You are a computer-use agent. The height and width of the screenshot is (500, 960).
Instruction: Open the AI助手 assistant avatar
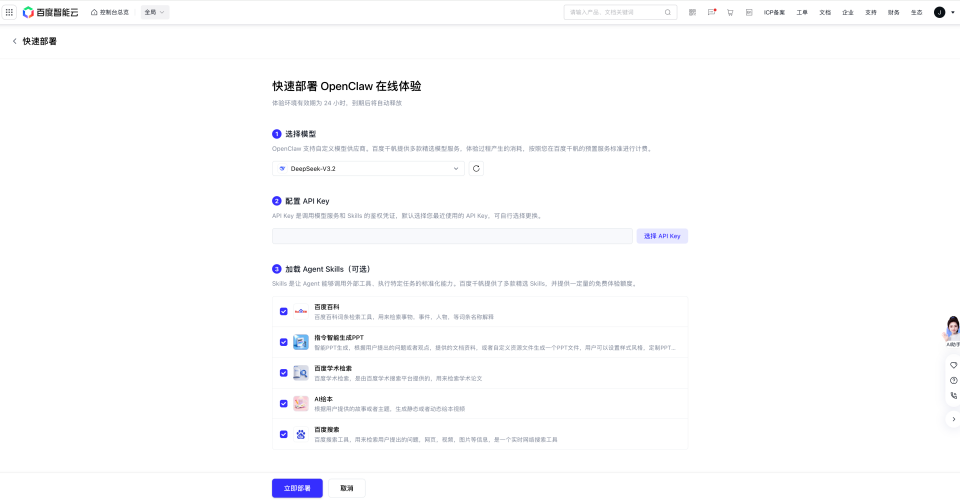[x=952, y=329]
